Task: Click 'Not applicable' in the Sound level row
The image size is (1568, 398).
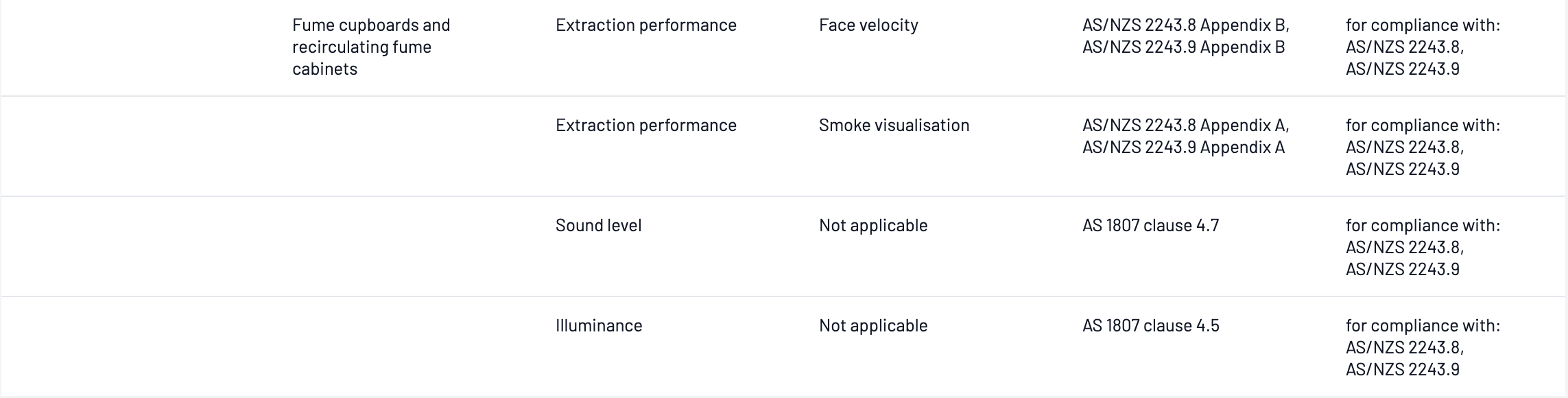Action: [x=872, y=225]
